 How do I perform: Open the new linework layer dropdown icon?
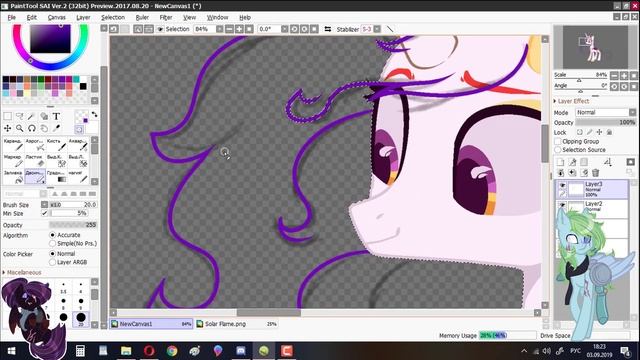coord(607,162)
